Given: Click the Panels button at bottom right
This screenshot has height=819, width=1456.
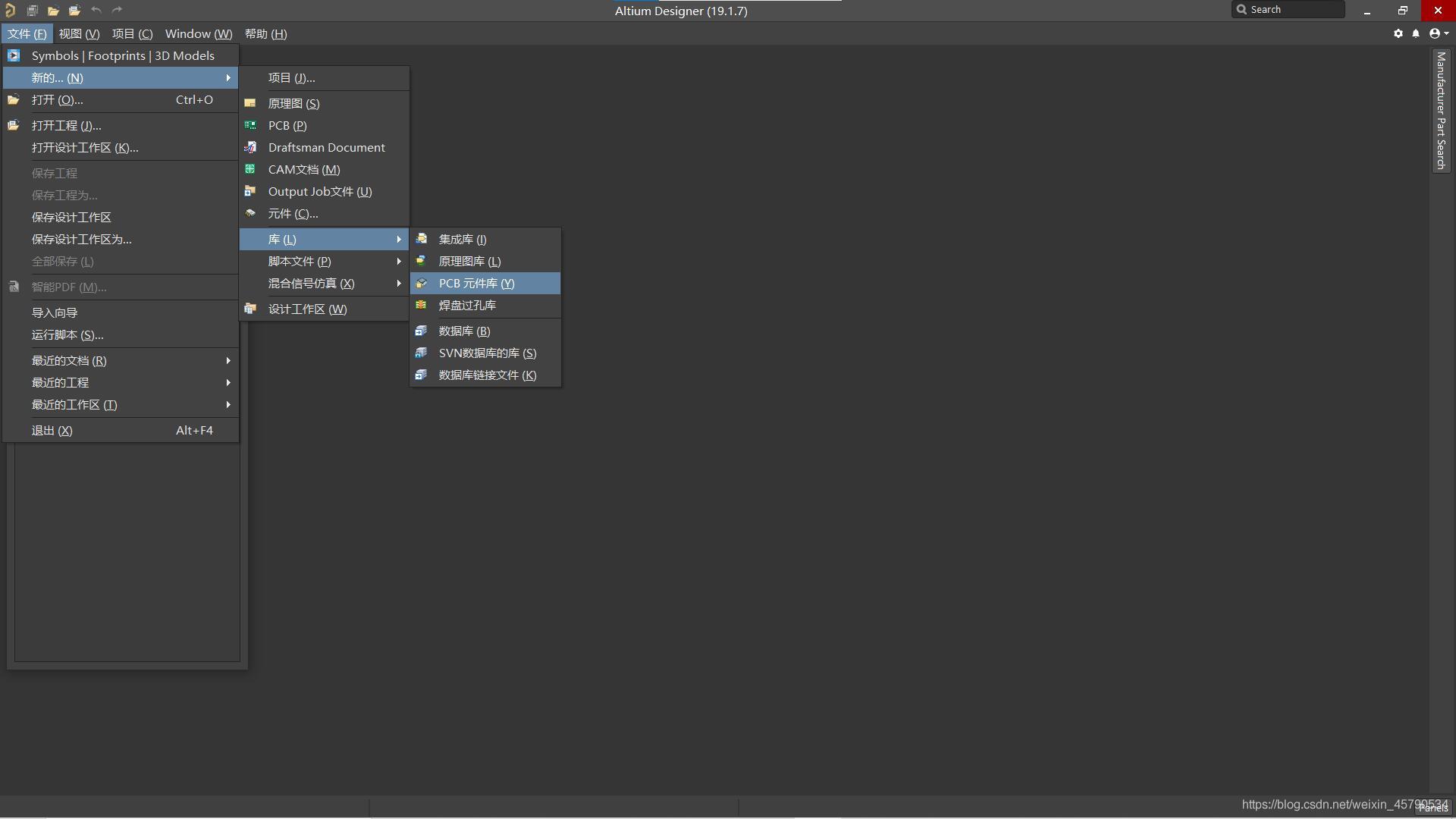Looking at the screenshot, I should tap(1433, 808).
